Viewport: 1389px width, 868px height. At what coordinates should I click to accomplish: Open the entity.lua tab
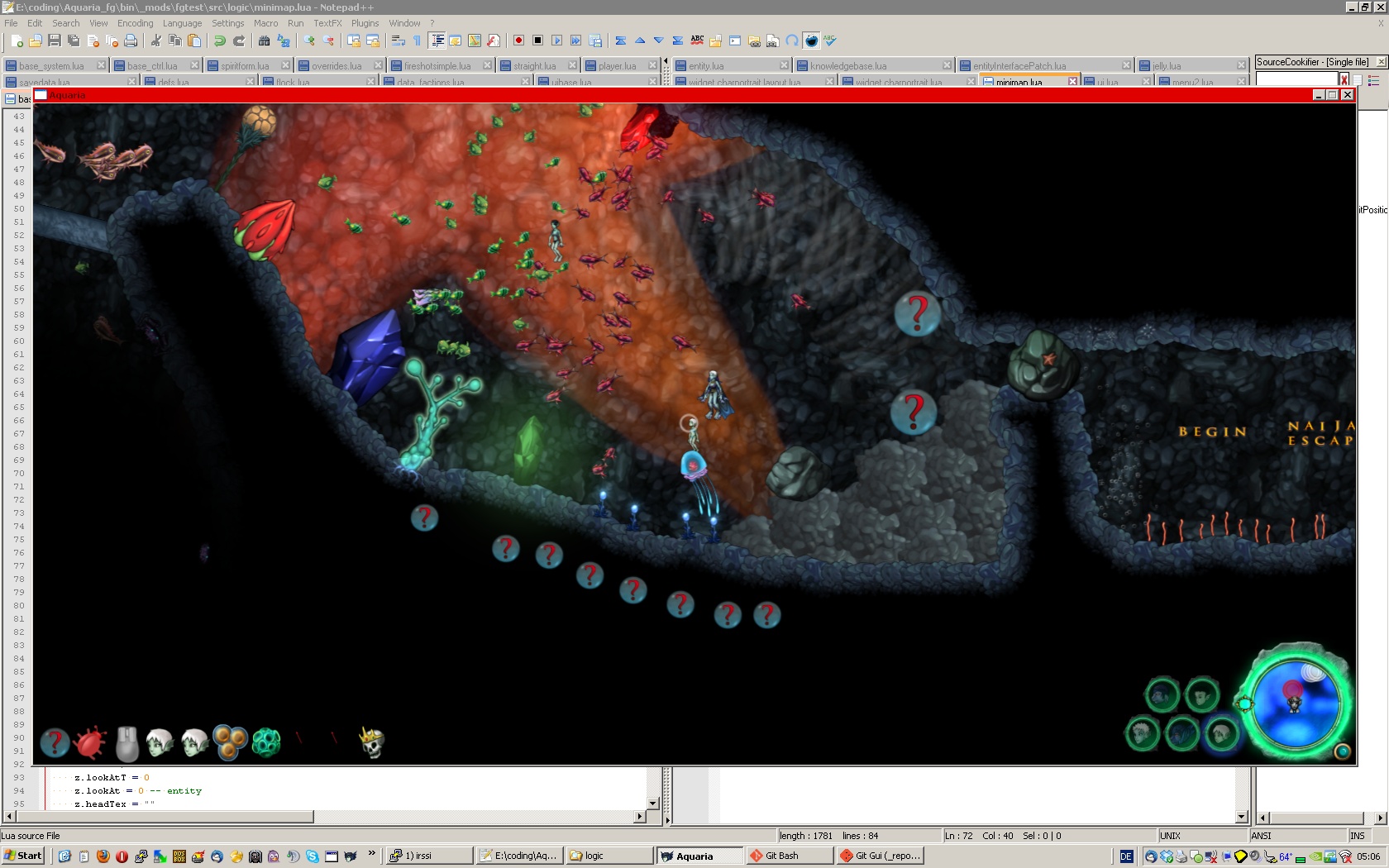click(706, 66)
